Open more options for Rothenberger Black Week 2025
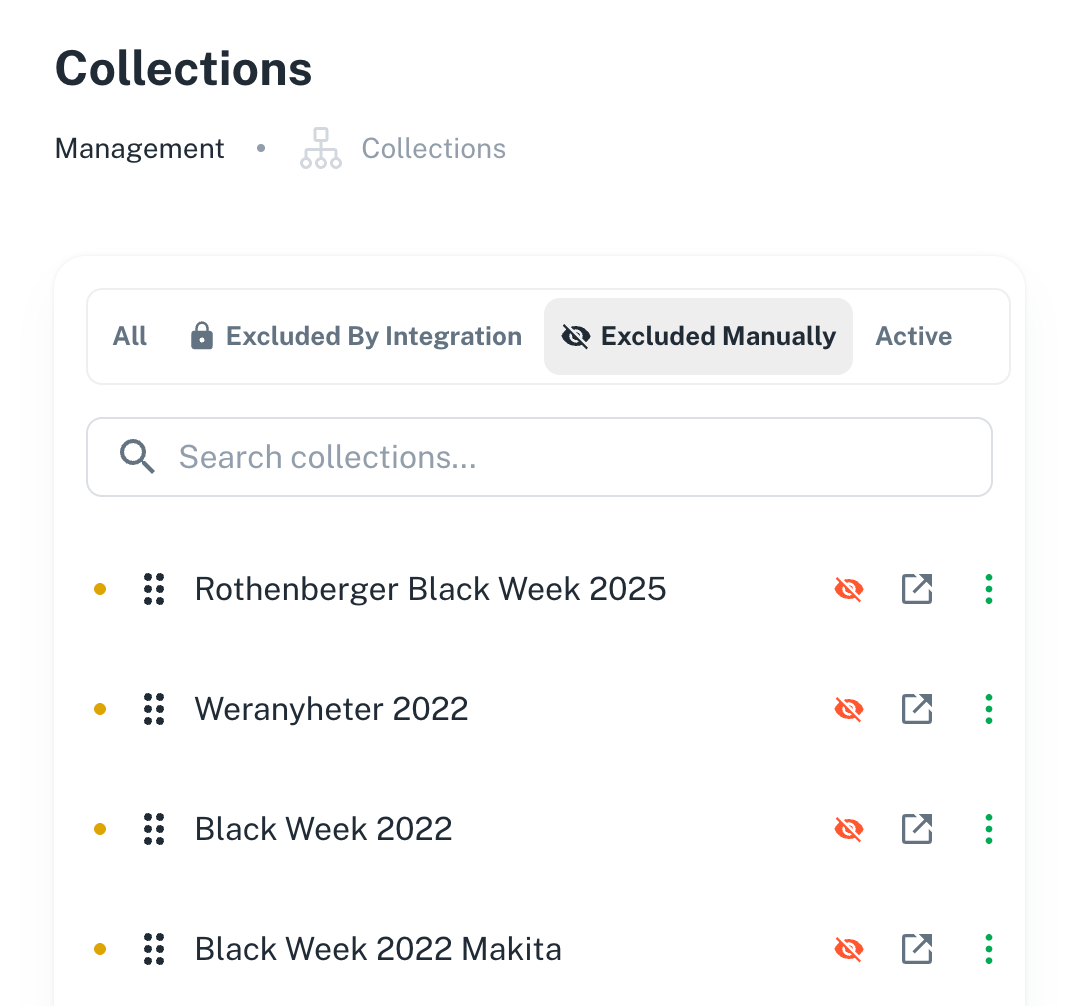Viewport: 1066px width, 1006px height. [988, 589]
